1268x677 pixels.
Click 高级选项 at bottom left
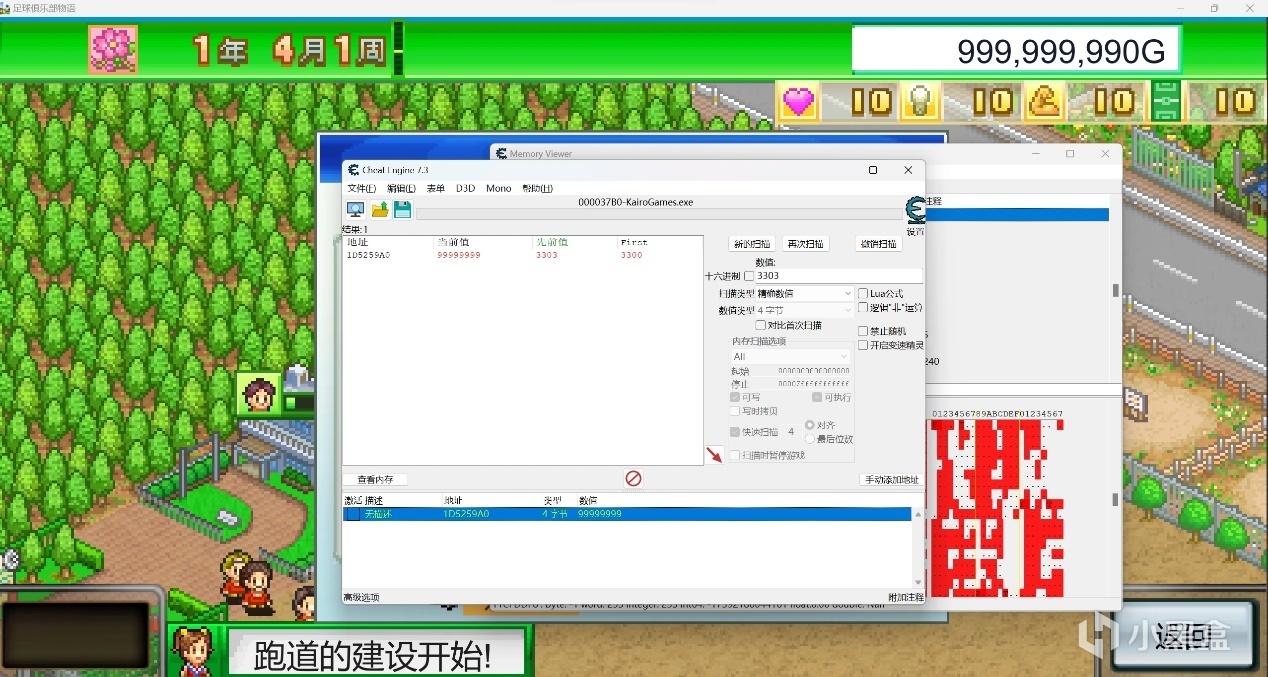coord(361,597)
